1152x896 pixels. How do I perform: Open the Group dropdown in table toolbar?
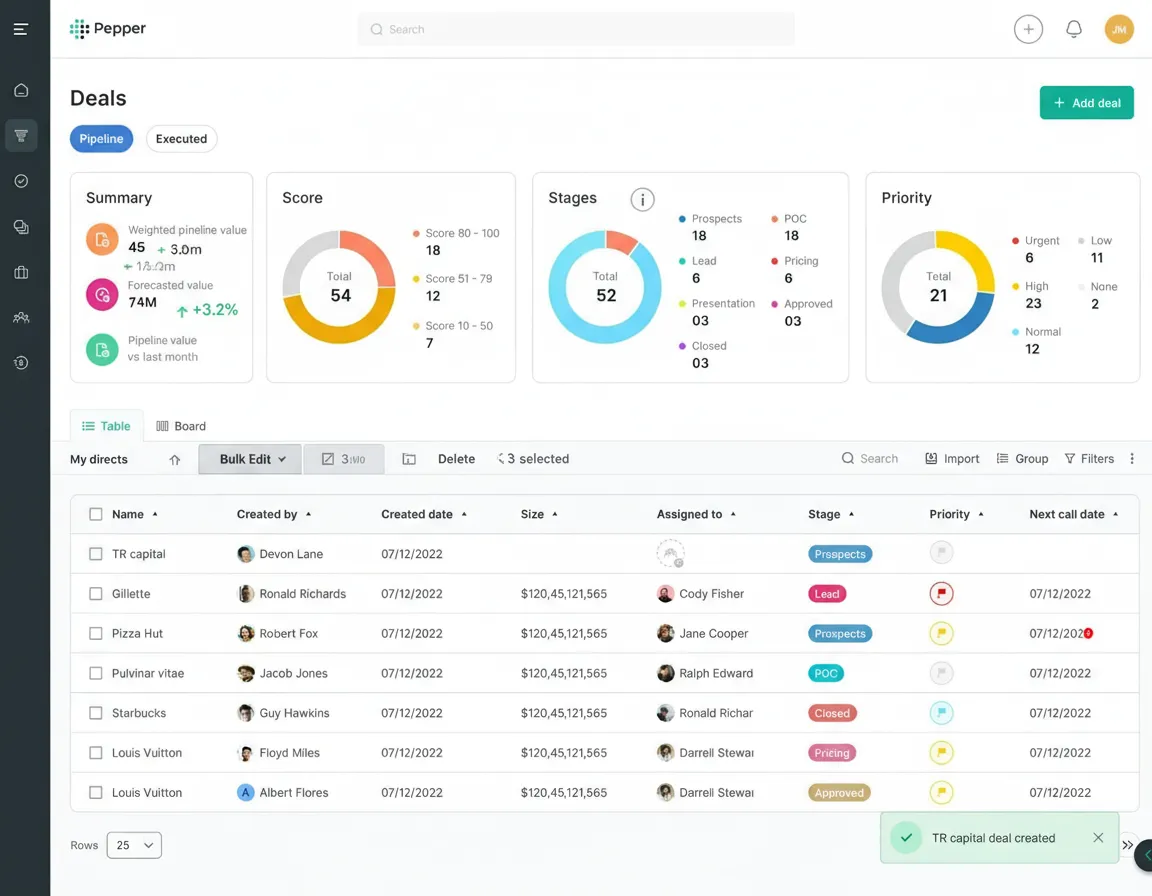(x=1022, y=458)
